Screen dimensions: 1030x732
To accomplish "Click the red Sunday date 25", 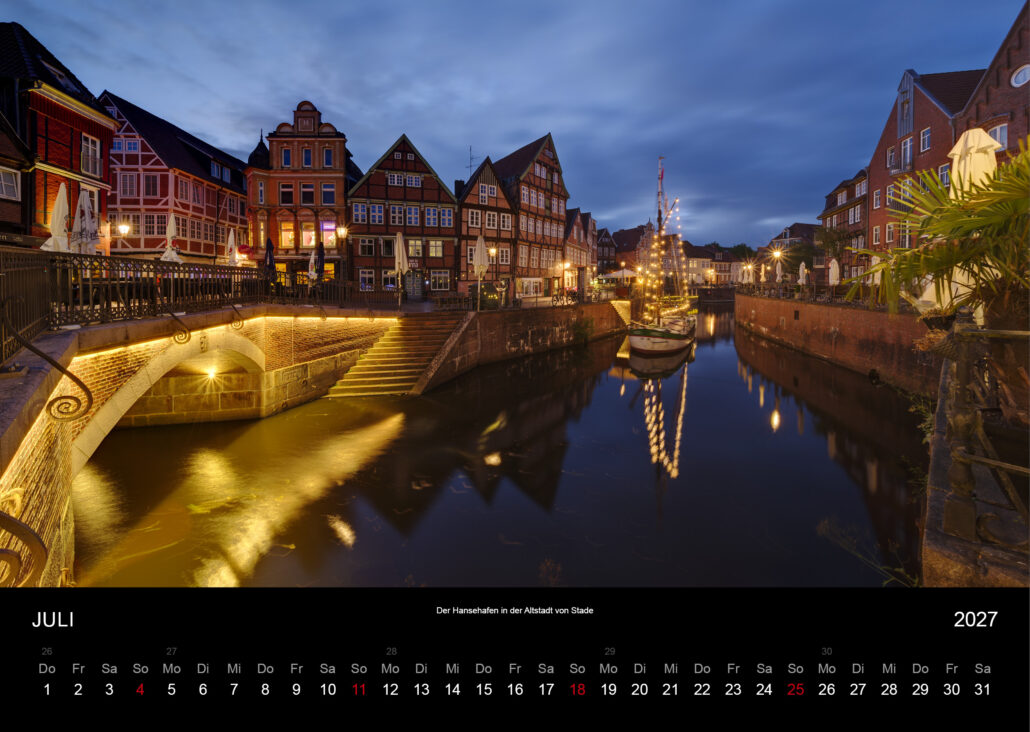I will click(x=795, y=689).
